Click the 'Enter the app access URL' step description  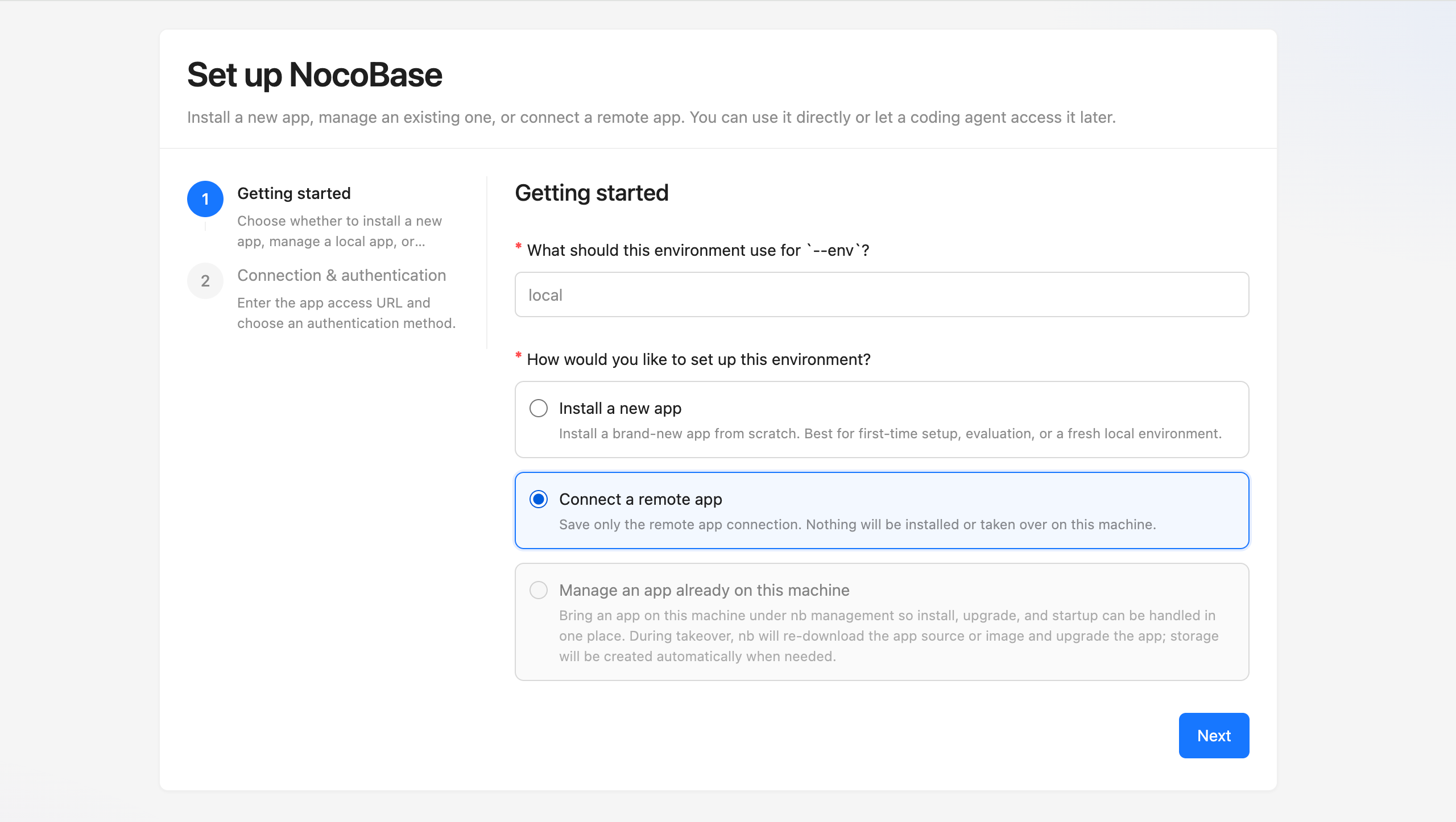(x=346, y=313)
